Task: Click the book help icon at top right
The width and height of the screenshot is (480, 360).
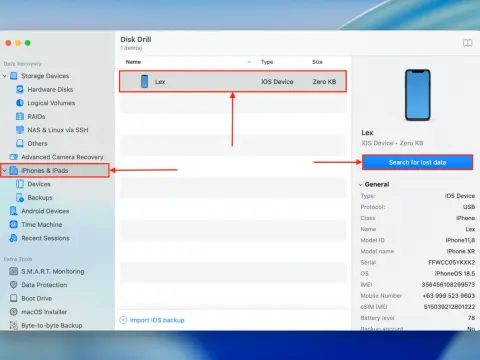Action: click(x=468, y=43)
